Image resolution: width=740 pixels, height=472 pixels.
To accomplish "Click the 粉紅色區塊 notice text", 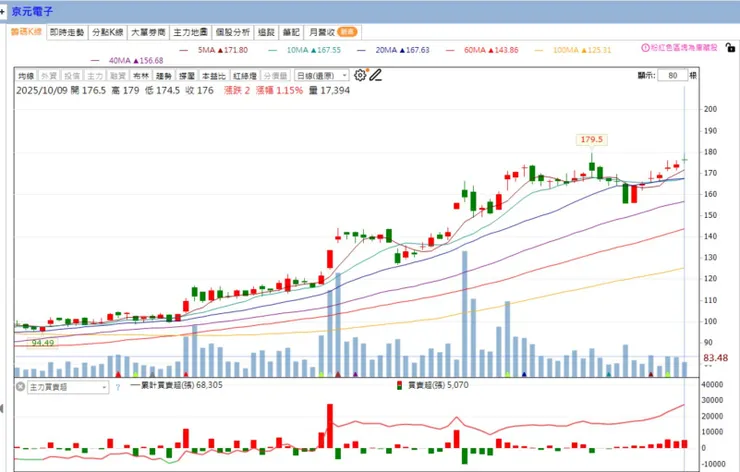I will pyautogui.click(x=684, y=48).
